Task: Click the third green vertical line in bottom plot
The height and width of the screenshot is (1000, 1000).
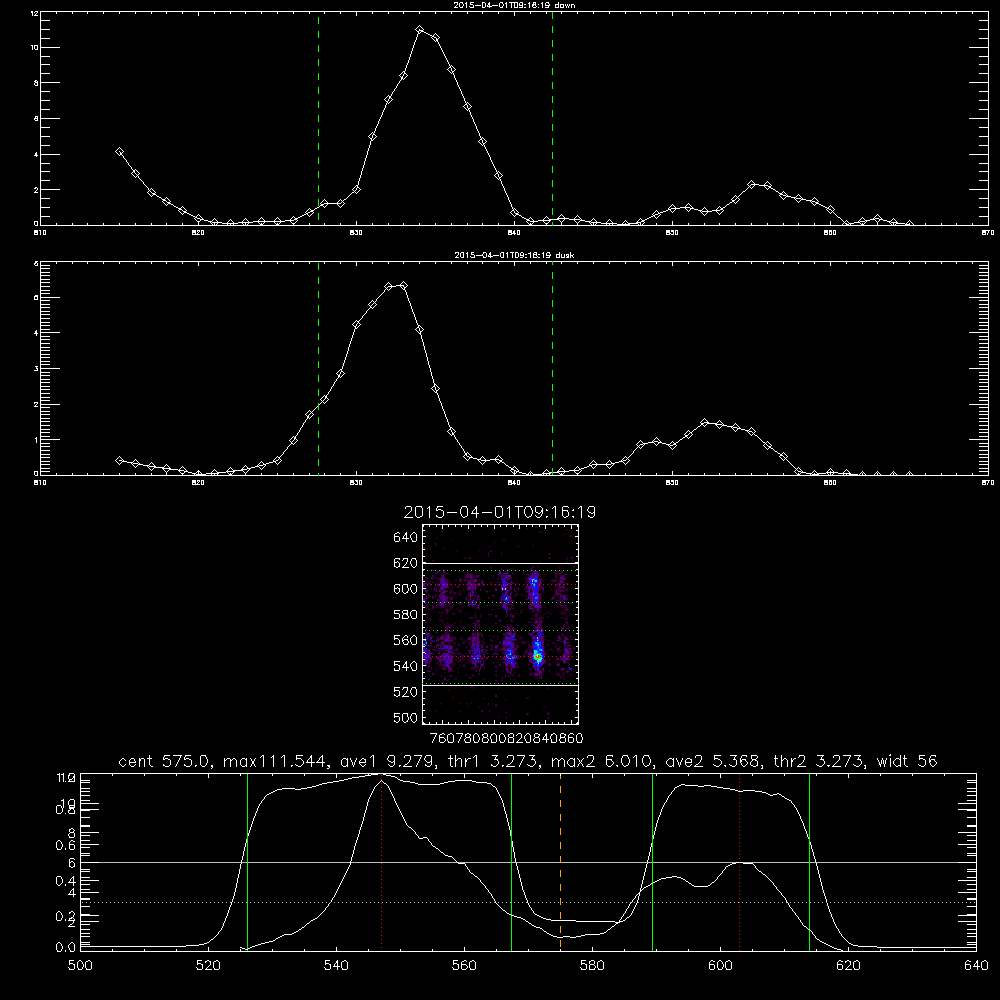Action: click(x=652, y=861)
